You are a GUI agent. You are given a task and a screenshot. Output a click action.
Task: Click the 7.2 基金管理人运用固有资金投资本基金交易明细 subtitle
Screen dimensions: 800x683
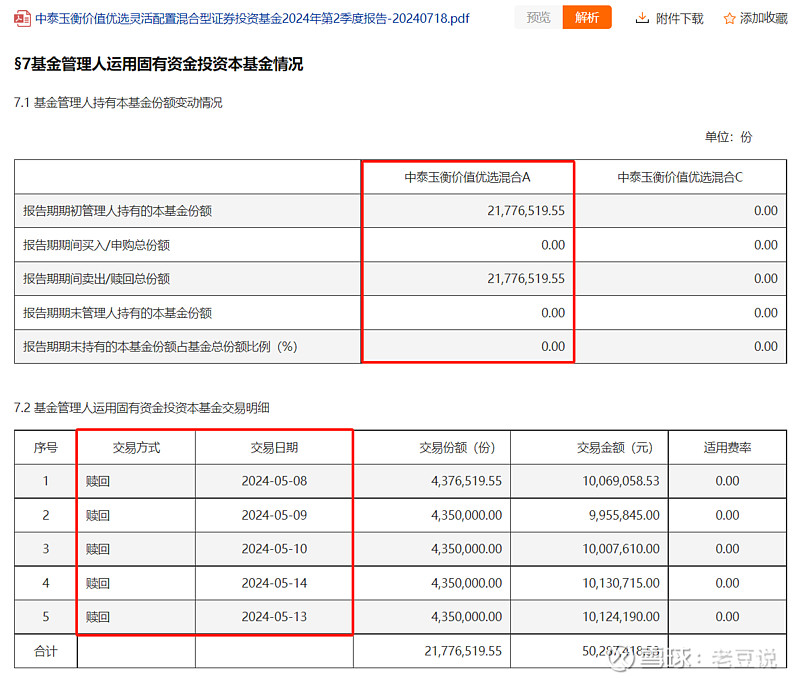click(141, 408)
